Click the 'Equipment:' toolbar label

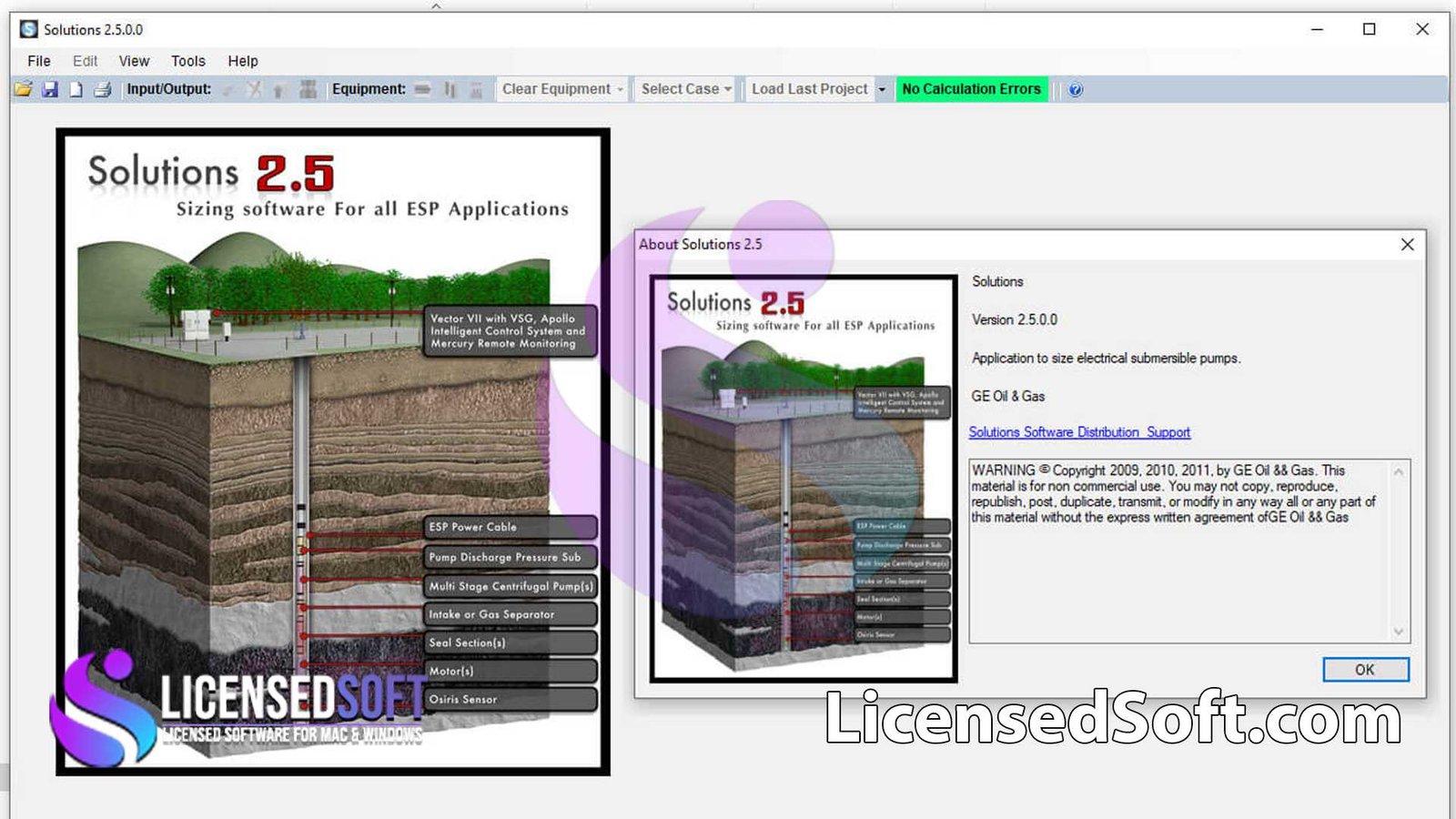click(369, 89)
